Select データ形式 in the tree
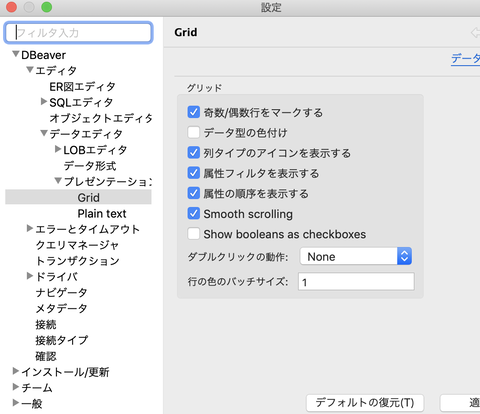 point(90,166)
